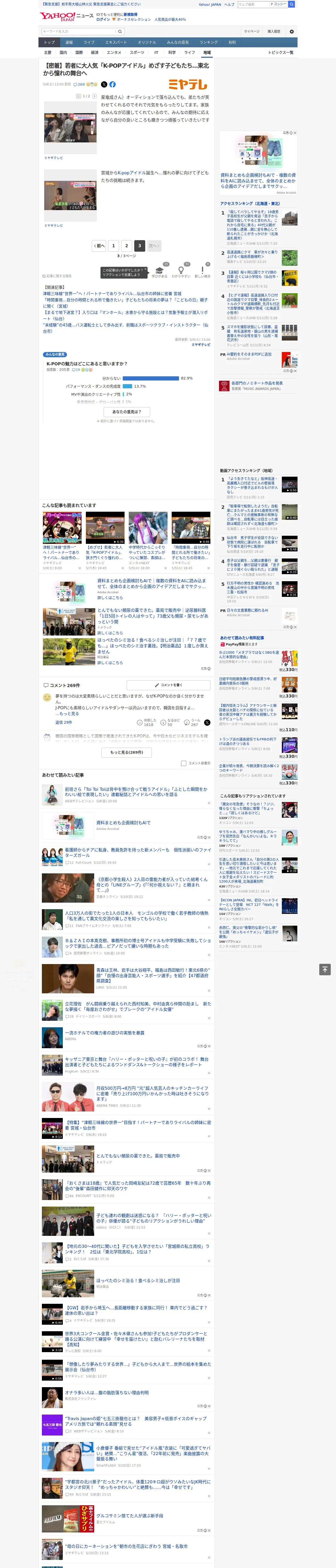This screenshot has height=1568, width=336.
Task: Click the みんなの意見 navigation tab
Action: tap(177, 43)
